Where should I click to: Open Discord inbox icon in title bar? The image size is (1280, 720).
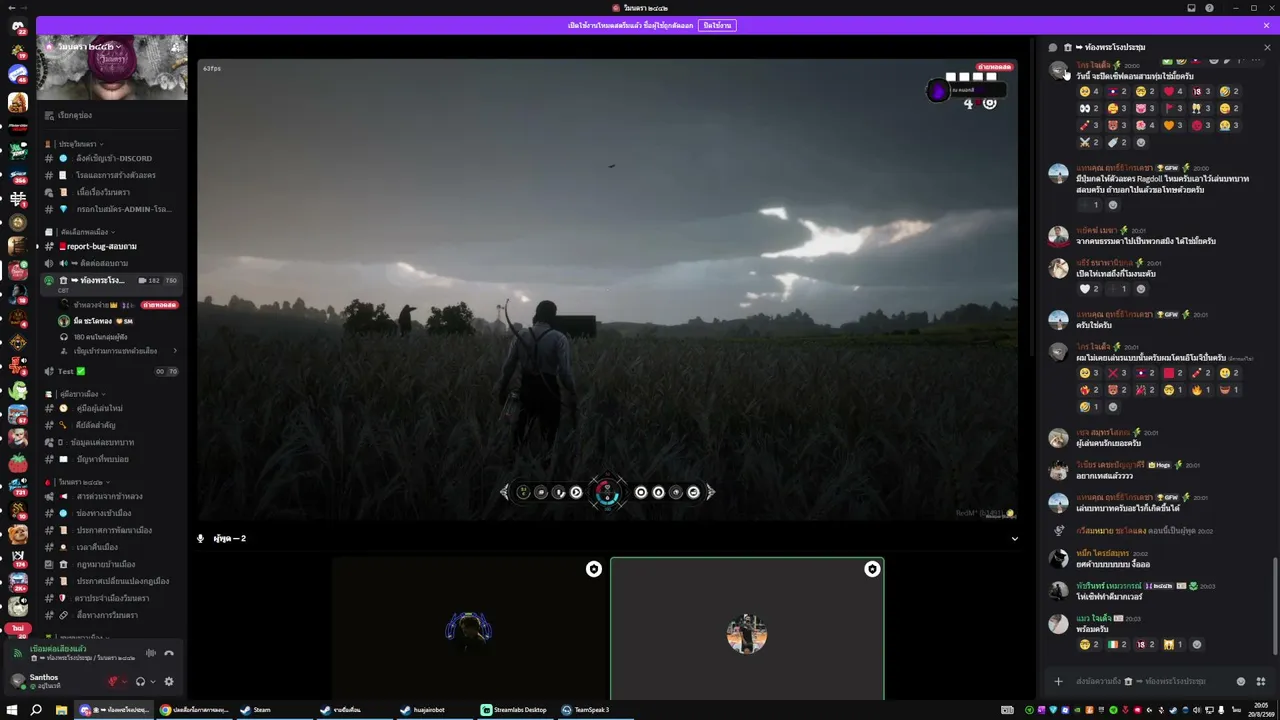pos(1191,8)
